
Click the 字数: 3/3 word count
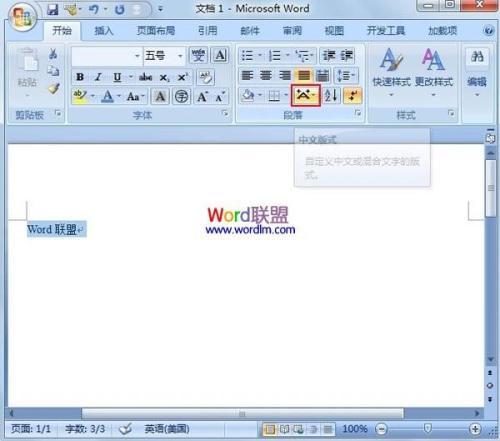coord(85,429)
